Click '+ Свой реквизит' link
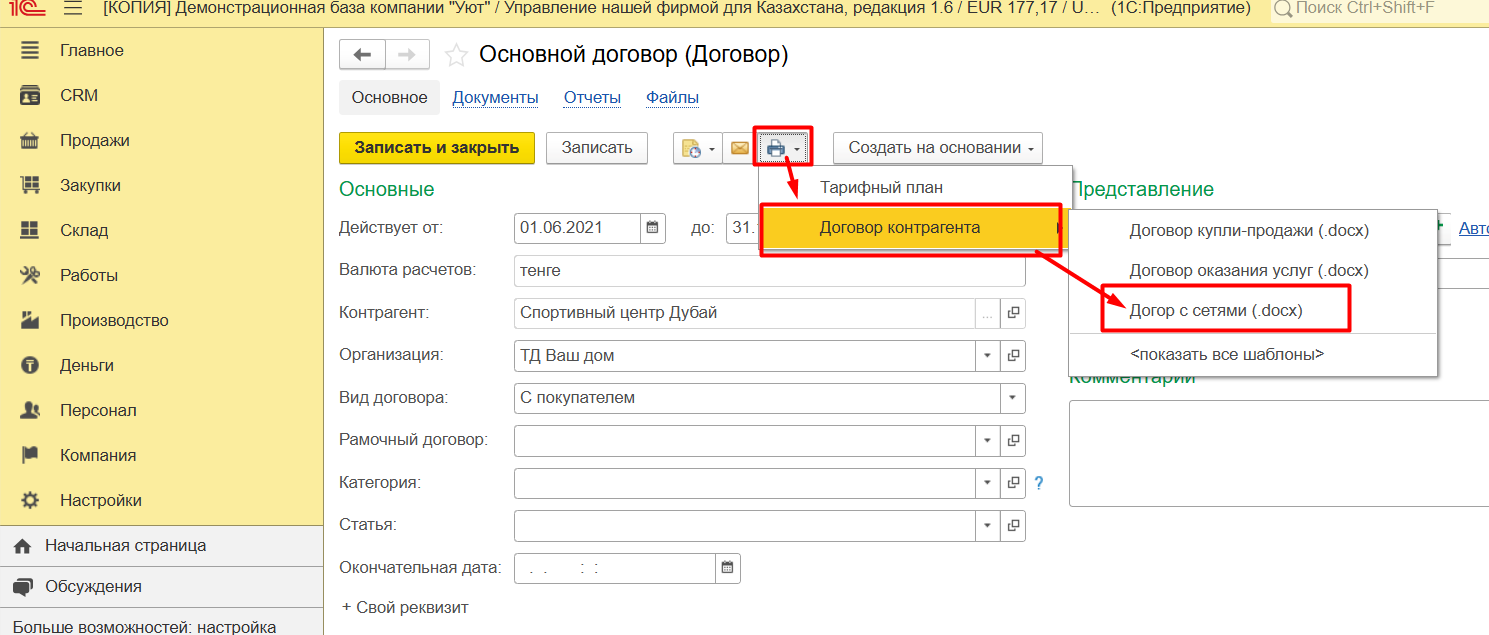The width and height of the screenshot is (1489, 635). 405,607
